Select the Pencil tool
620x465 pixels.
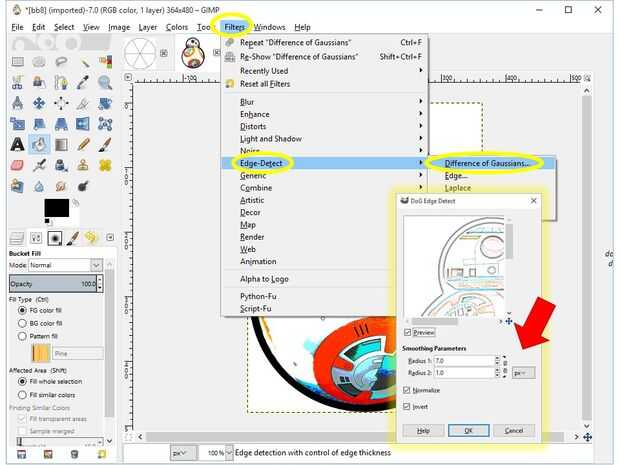point(83,144)
